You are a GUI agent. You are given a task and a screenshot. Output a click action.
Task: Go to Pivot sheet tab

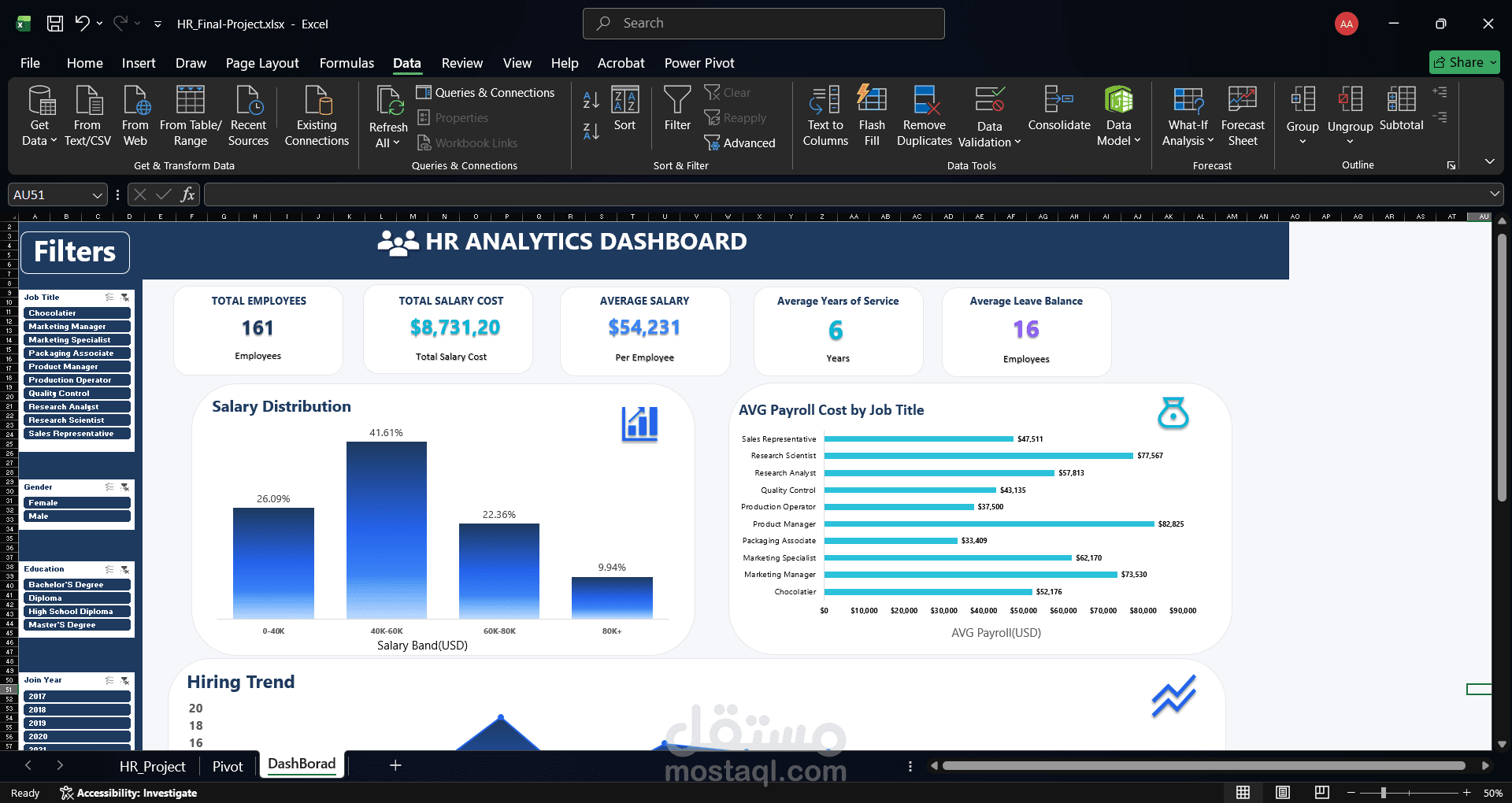pos(228,766)
